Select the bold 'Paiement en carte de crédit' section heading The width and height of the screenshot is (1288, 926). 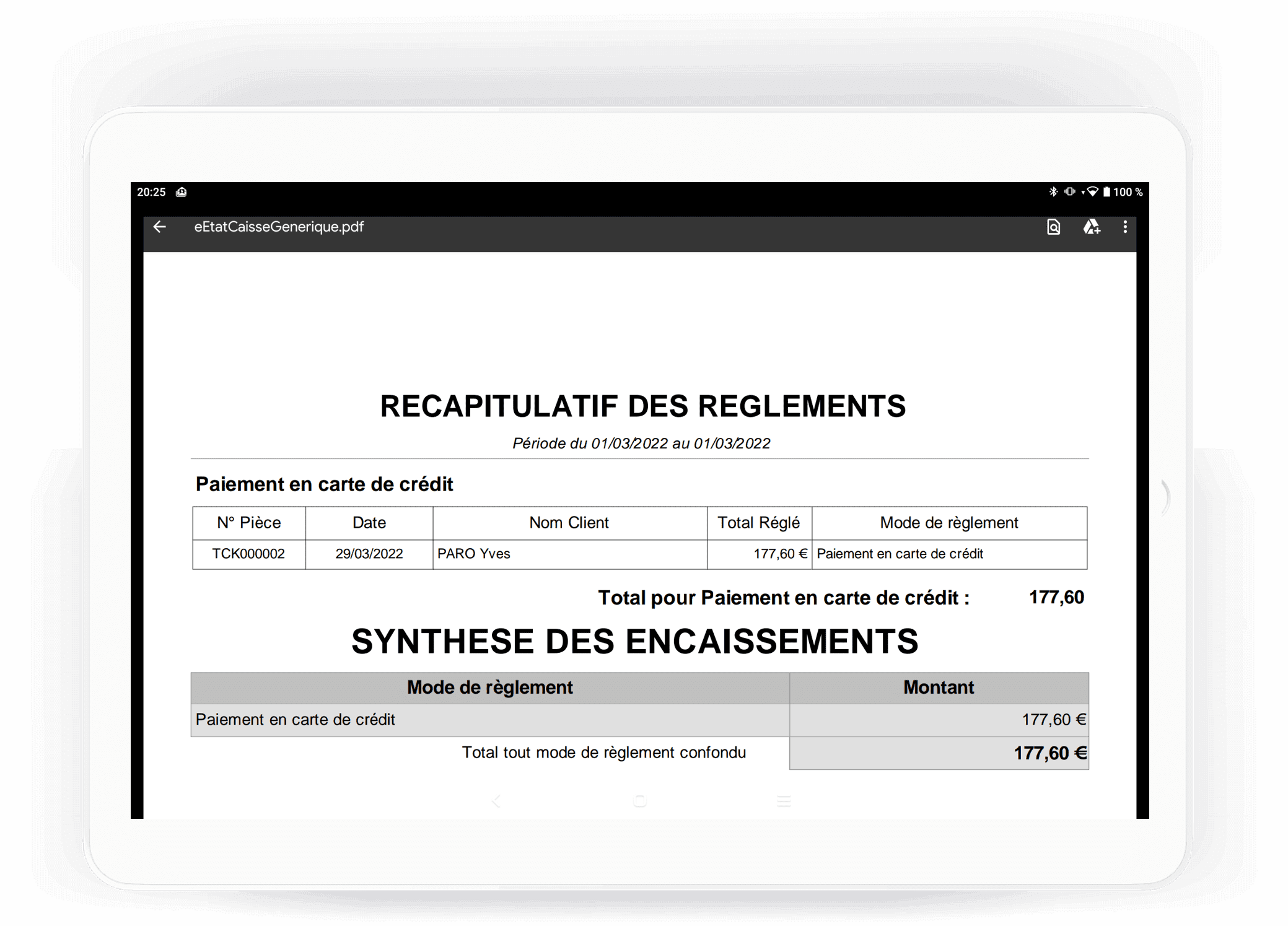click(x=324, y=484)
